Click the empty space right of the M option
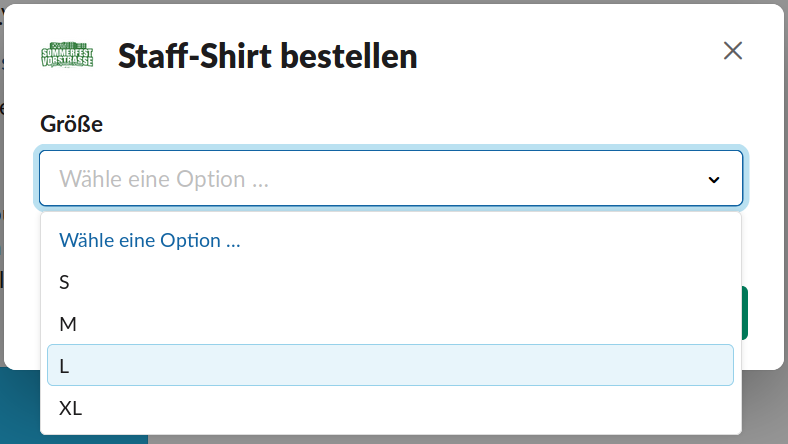 [x=400, y=324]
